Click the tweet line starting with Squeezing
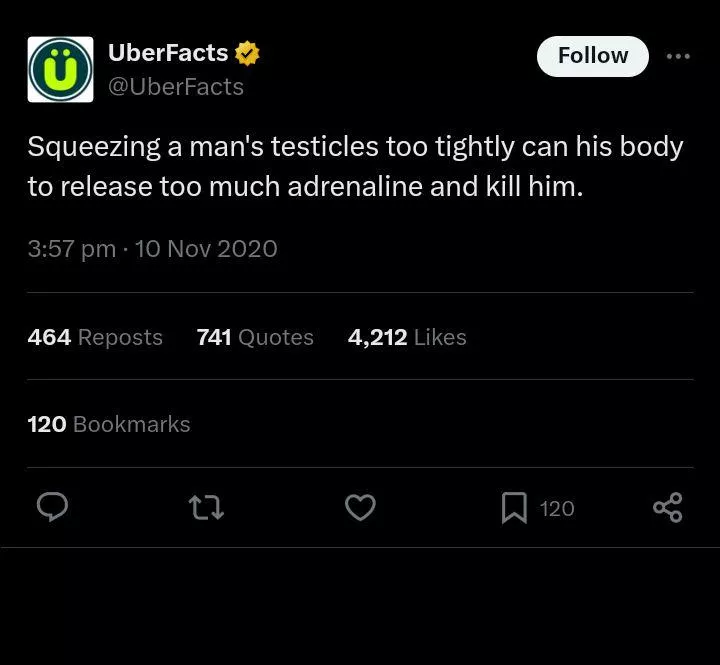This screenshot has width=720, height=665. (355, 147)
